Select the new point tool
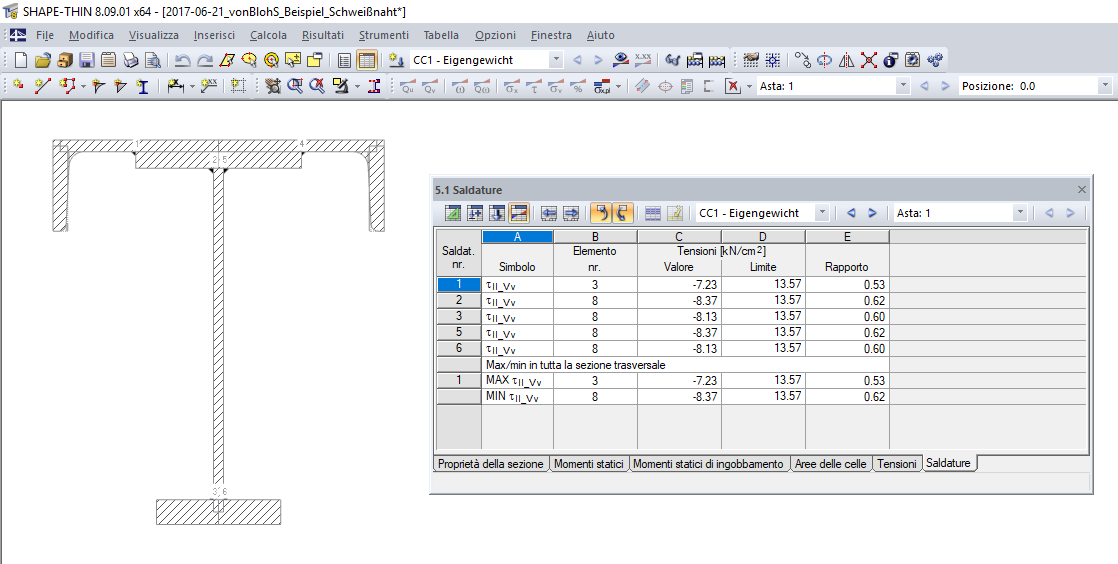Screen dimensions: 1118x564 click(19, 86)
